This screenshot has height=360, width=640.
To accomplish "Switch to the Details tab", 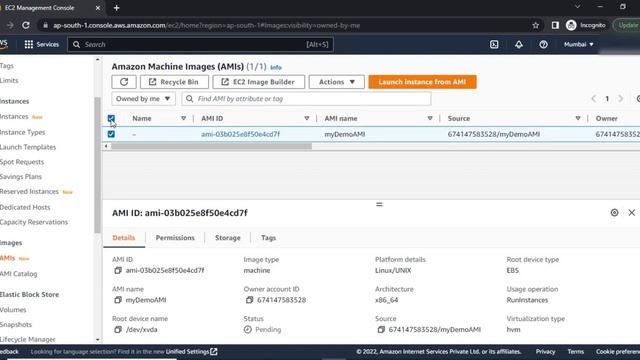I will [124, 238].
